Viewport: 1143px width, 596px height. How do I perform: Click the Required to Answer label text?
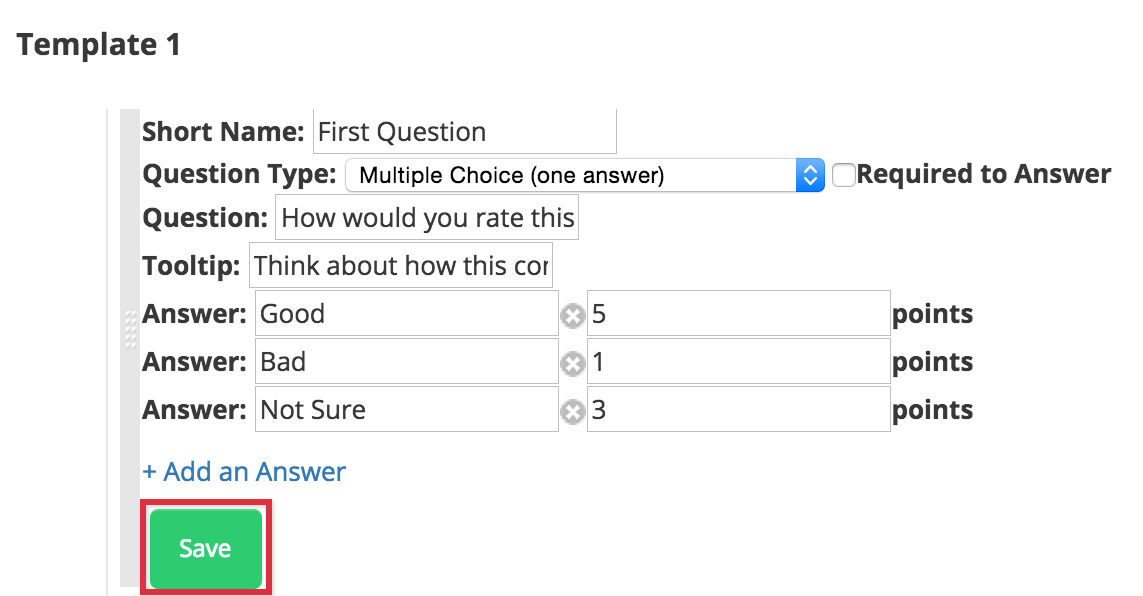[x=983, y=174]
